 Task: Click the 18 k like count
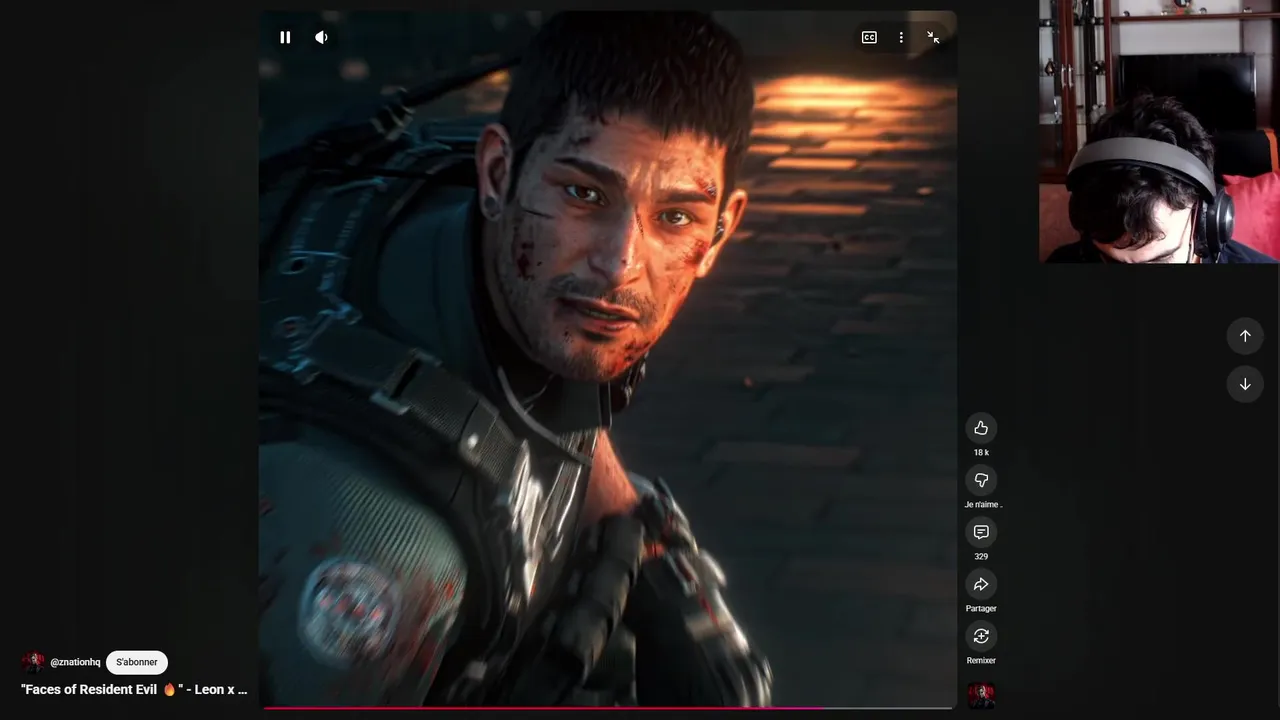click(x=981, y=452)
